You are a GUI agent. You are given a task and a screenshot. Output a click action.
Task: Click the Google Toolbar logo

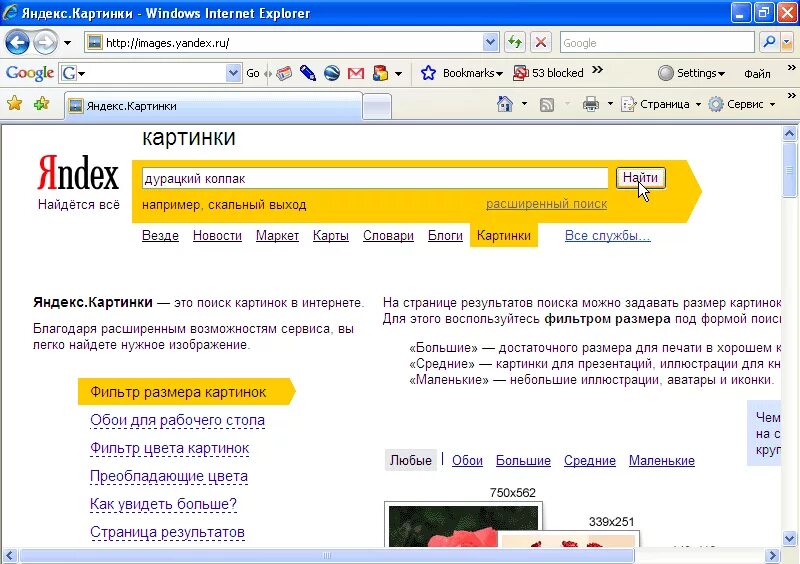coord(30,73)
